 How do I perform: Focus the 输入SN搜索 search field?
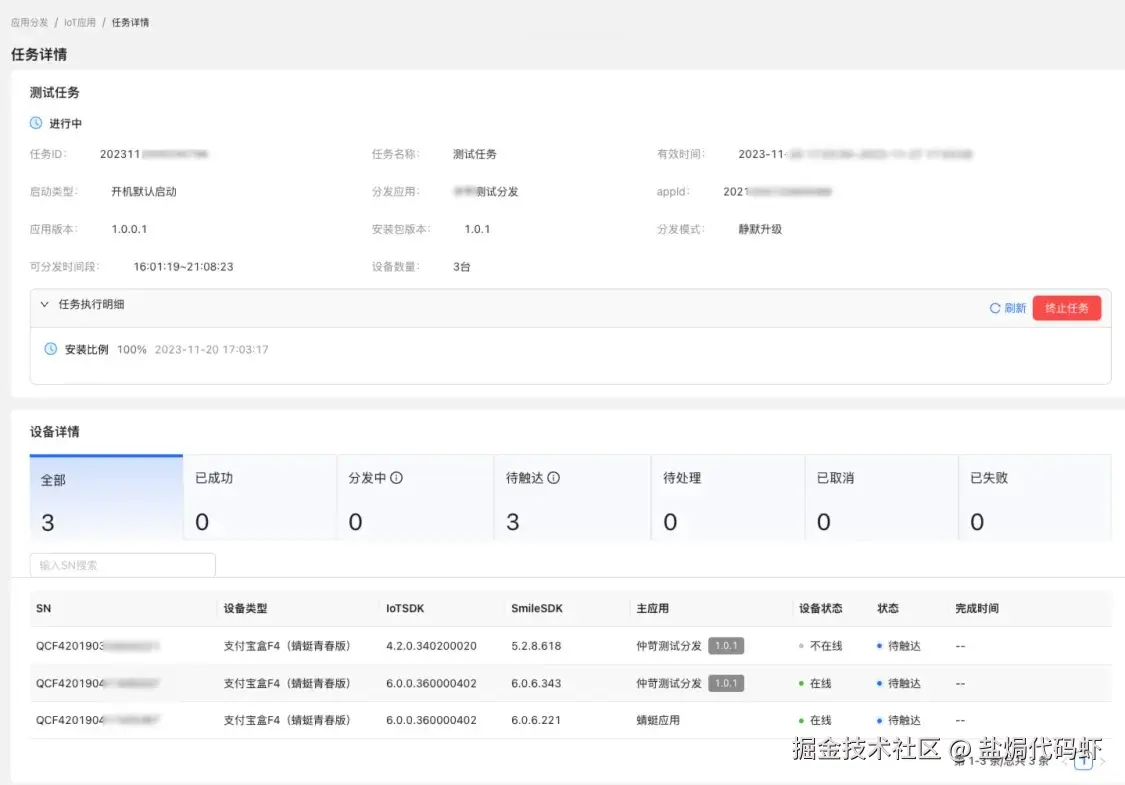[x=123, y=565]
